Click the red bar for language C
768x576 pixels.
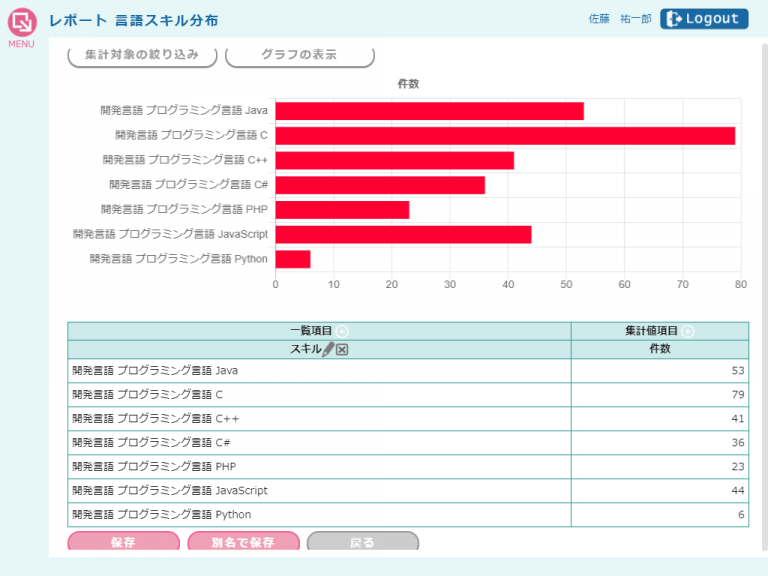[x=505, y=135]
